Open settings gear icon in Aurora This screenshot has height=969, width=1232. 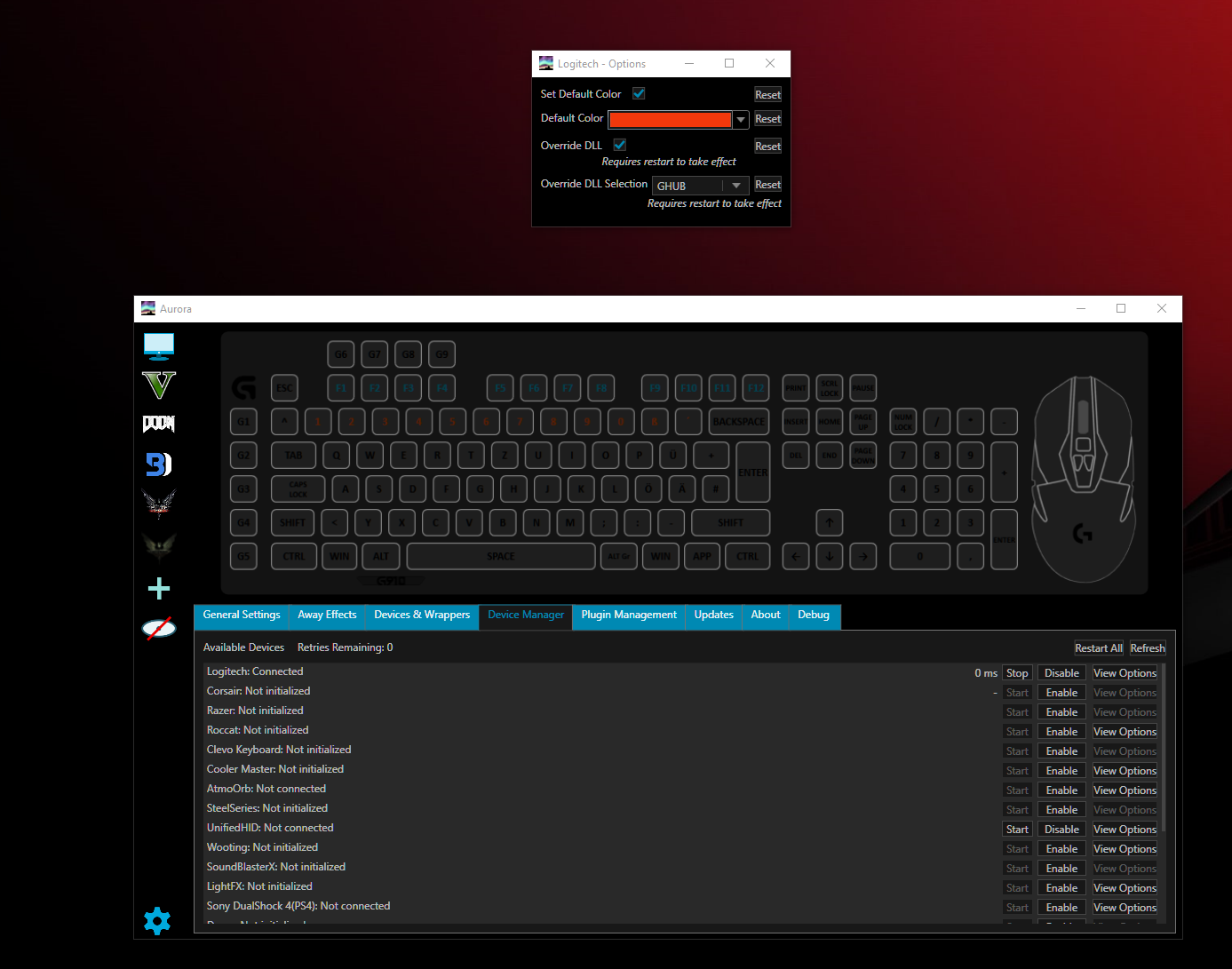[157, 920]
